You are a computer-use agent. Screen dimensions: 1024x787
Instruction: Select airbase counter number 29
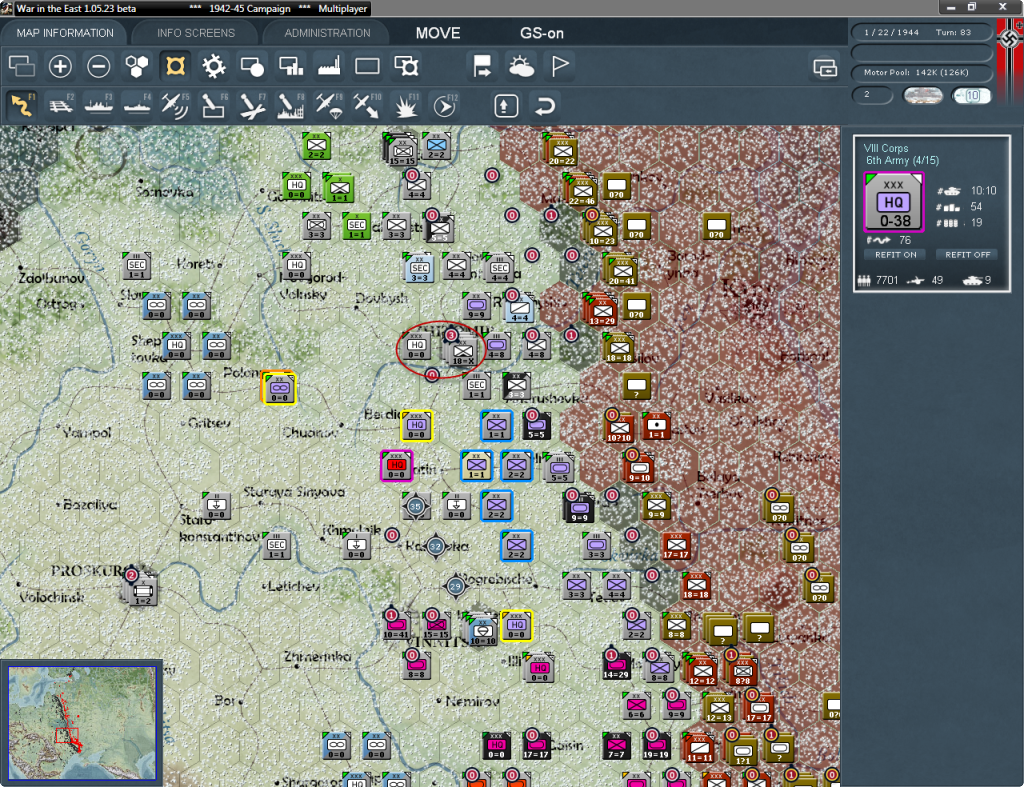coord(456,586)
